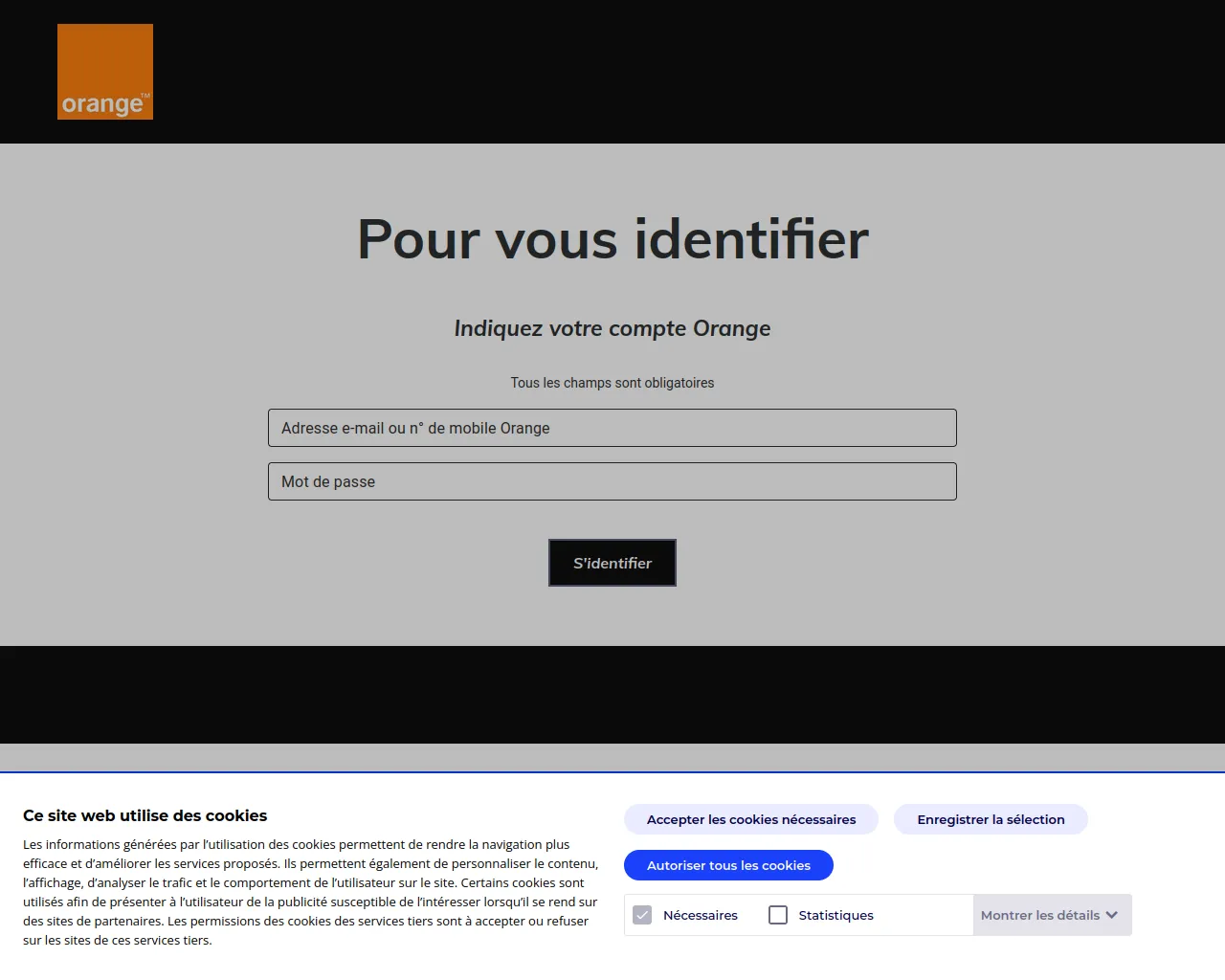This screenshot has height=980, width=1225.
Task: Click 'Indiquez votre compte Orange' text
Action: pyautogui.click(x=612, y=328)
